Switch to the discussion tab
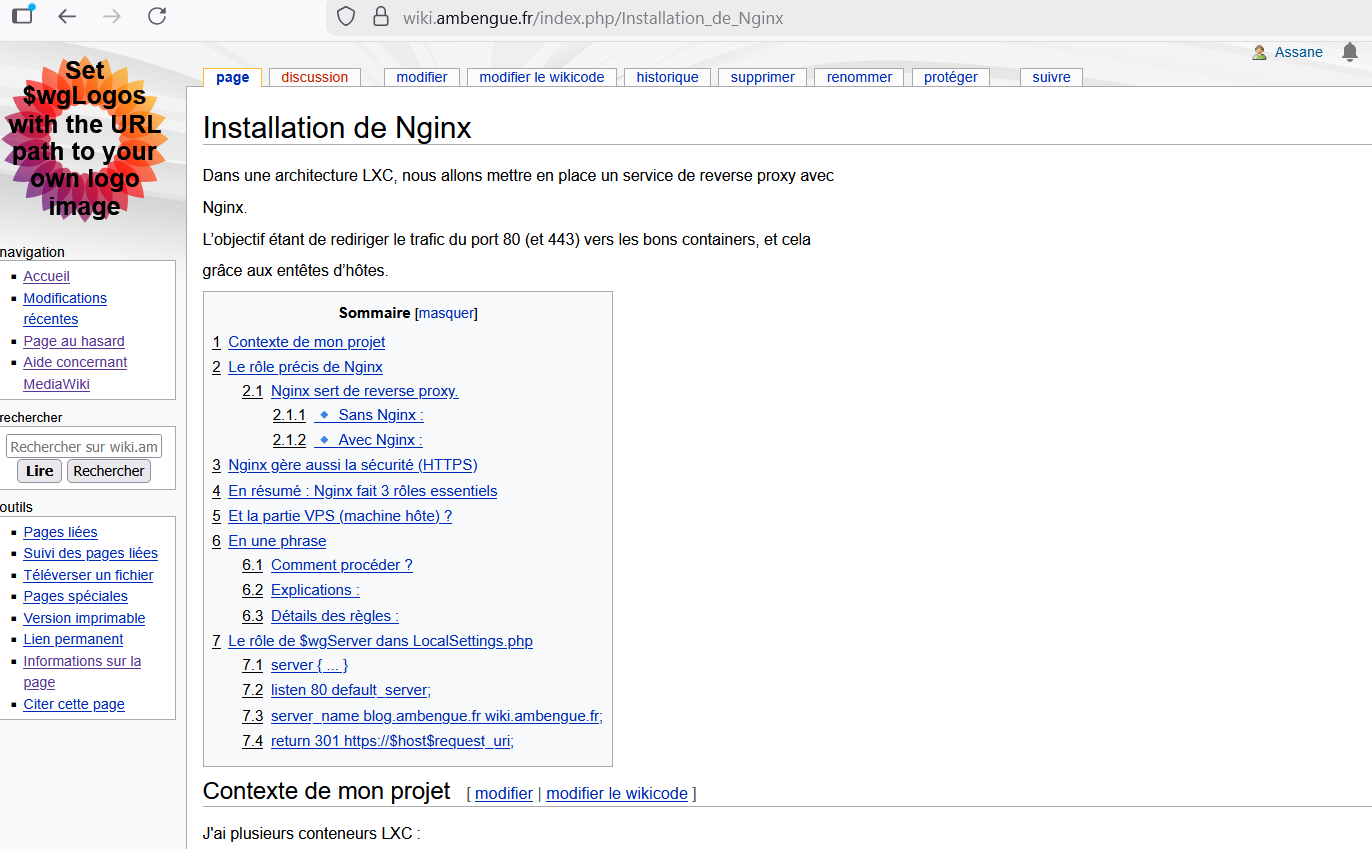The height and width of the screenshot is (849, 1372). pyautogui.click(x=314, y=76)
